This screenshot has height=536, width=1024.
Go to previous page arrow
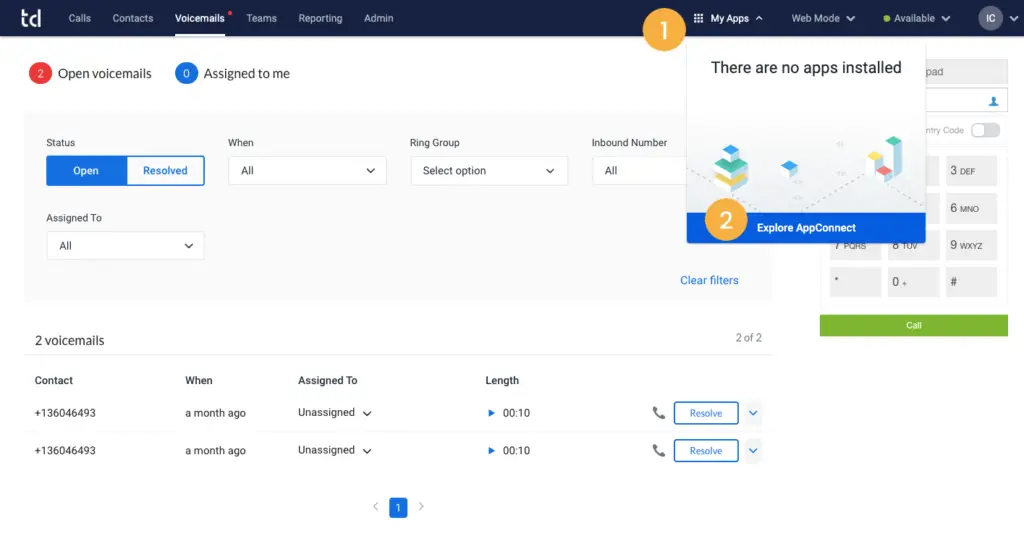click(376, 507)
